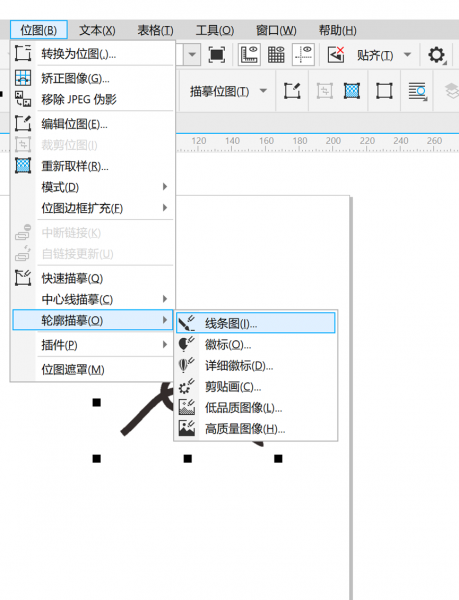Choose 高质量图像(H) trace option
Image resolution: width=459 pixels, height=600 pixels.
(256, 429)
